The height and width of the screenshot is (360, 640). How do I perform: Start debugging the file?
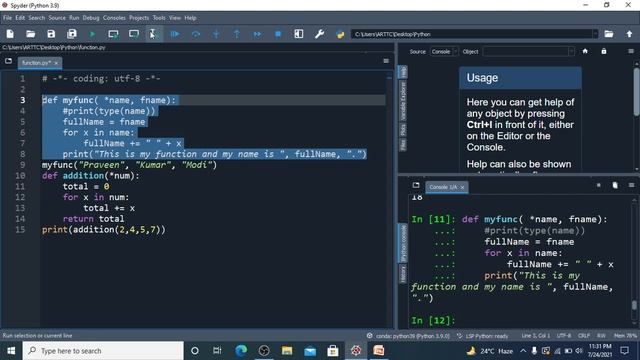point(175,34)
